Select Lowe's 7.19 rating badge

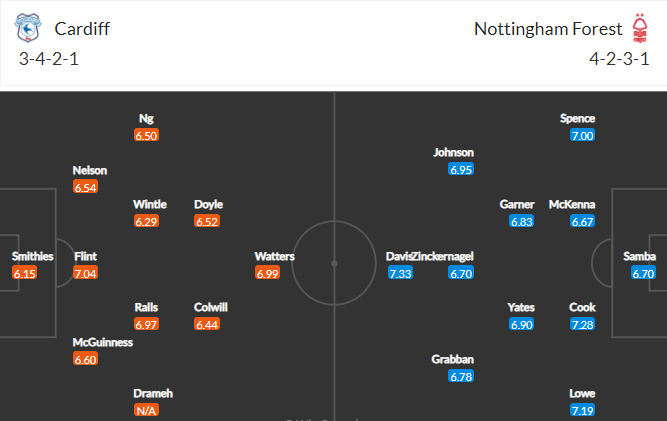coord(582,410)
